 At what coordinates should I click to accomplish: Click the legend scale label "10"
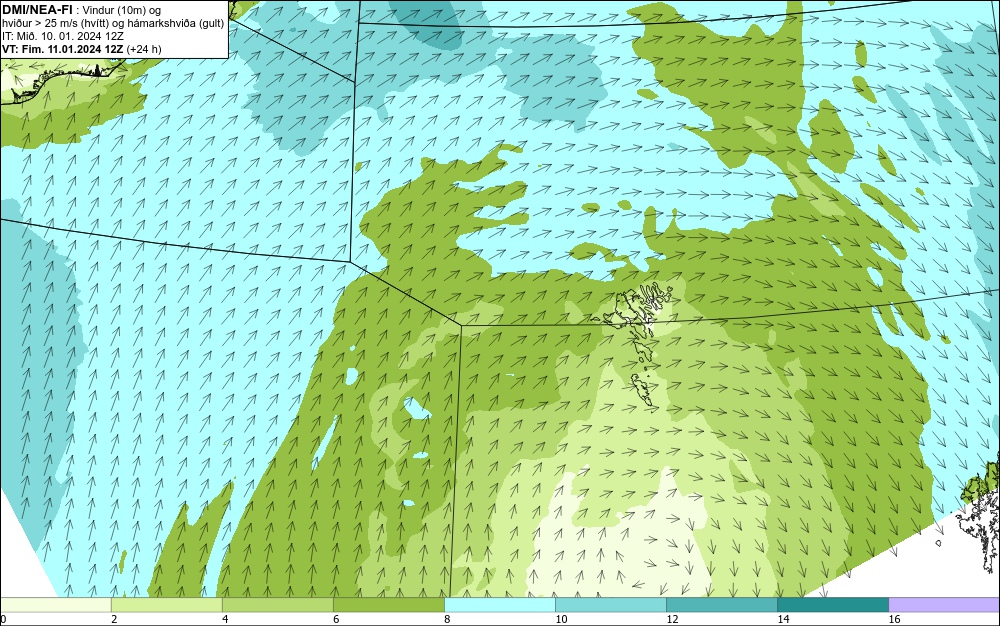561,619
